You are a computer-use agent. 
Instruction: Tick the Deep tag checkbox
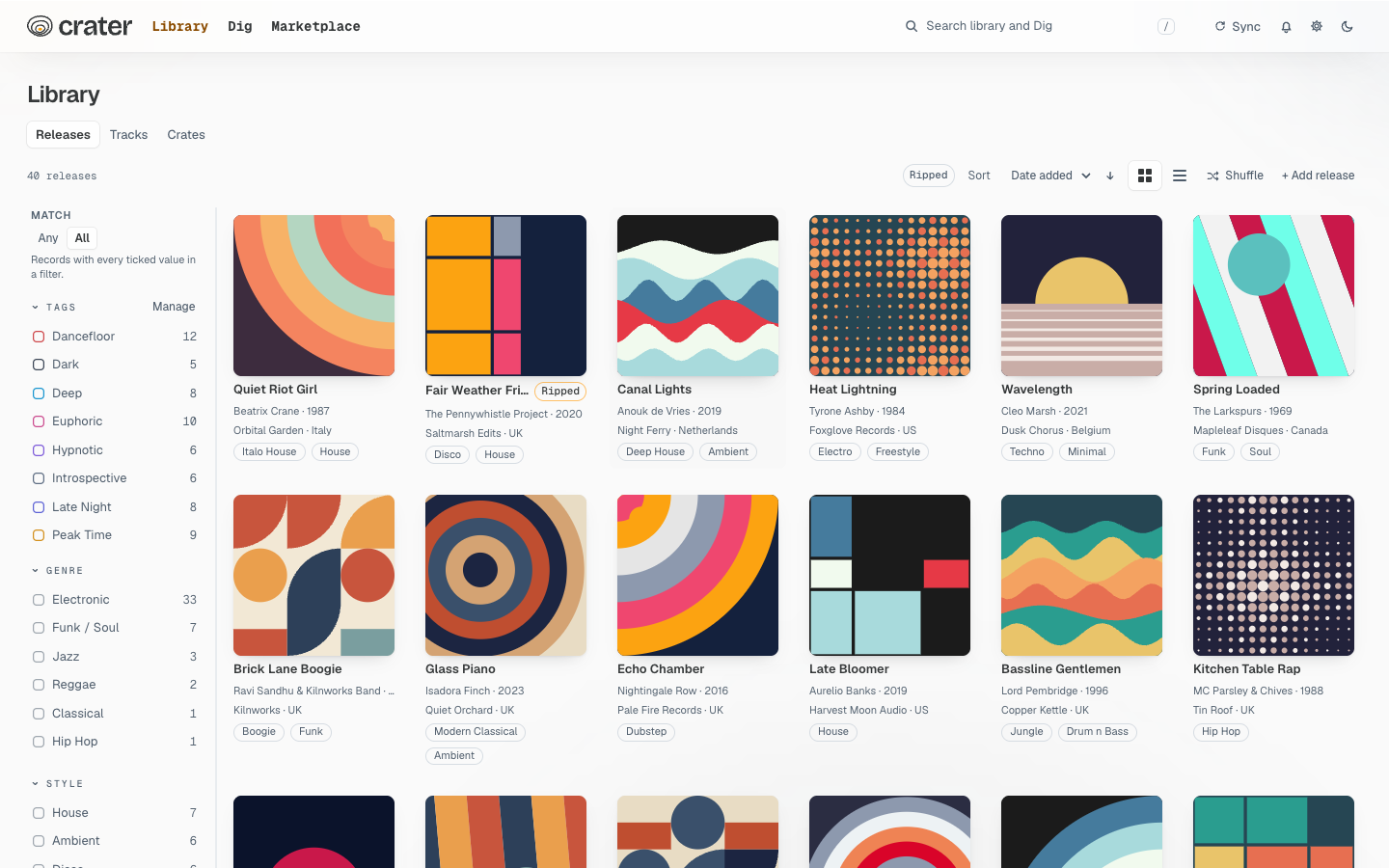click(x=39, y=393)
